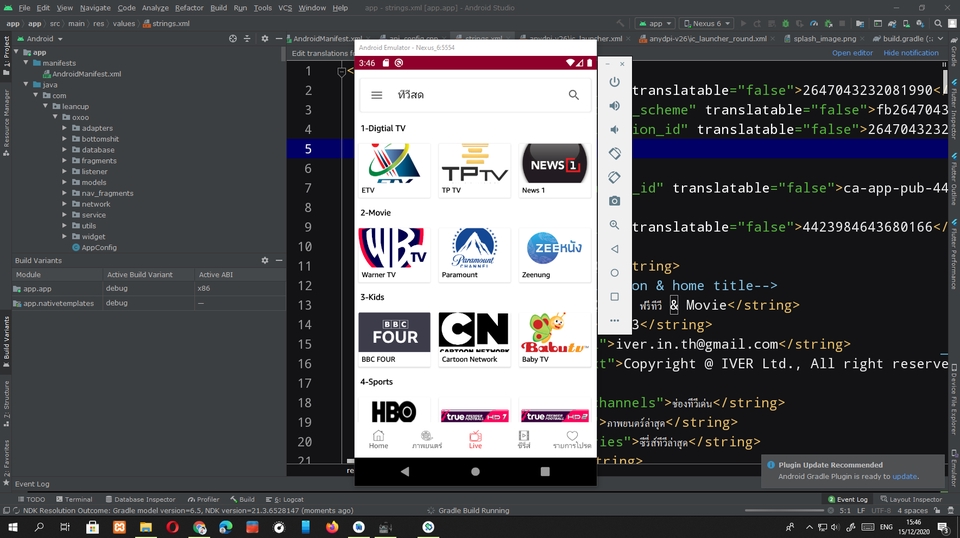Open ETV channel thumbnail
Viewport: 960px width, 538px height.
pyautogui.click(x=394, y=170)
